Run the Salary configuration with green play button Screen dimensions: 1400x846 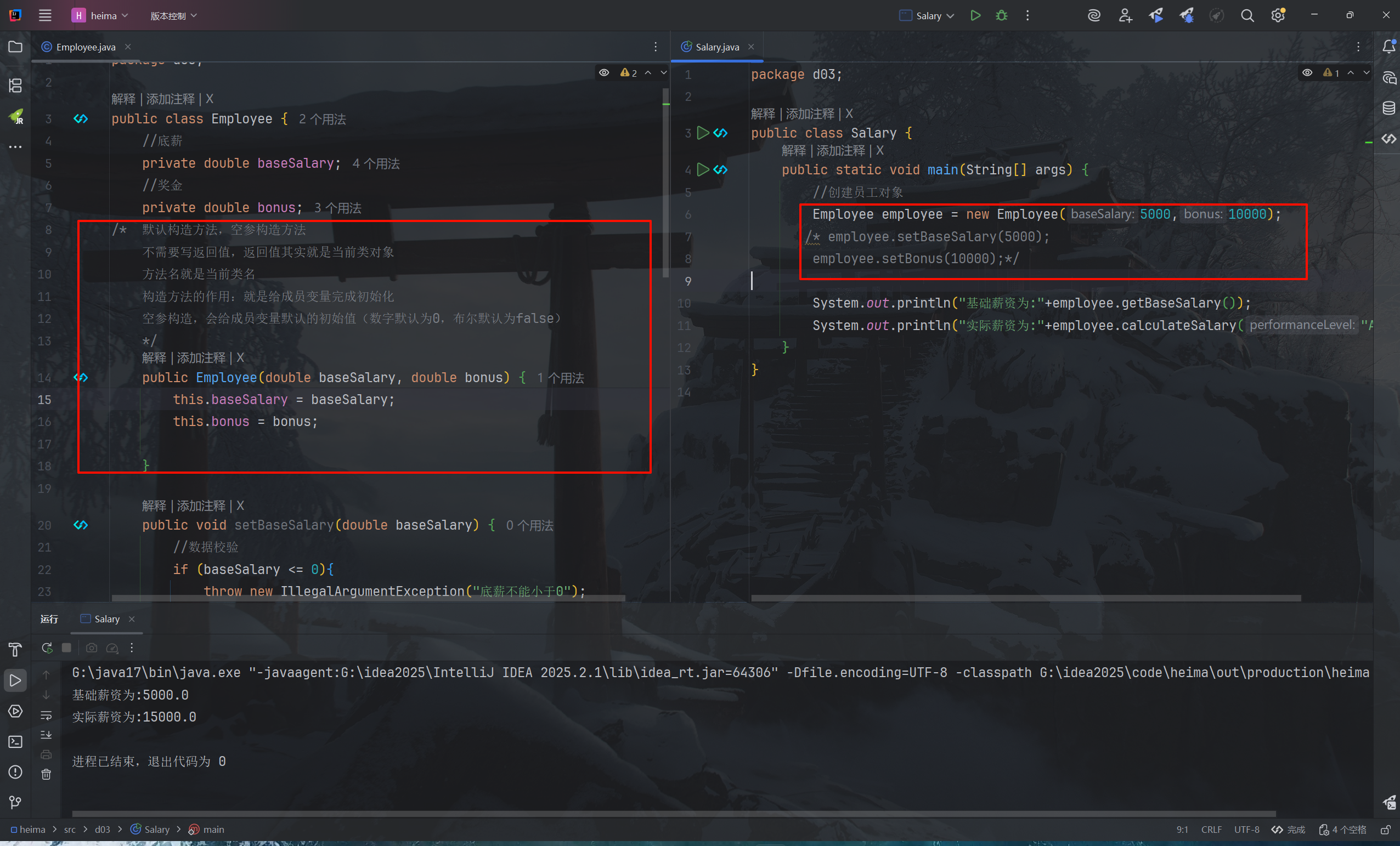975,15
